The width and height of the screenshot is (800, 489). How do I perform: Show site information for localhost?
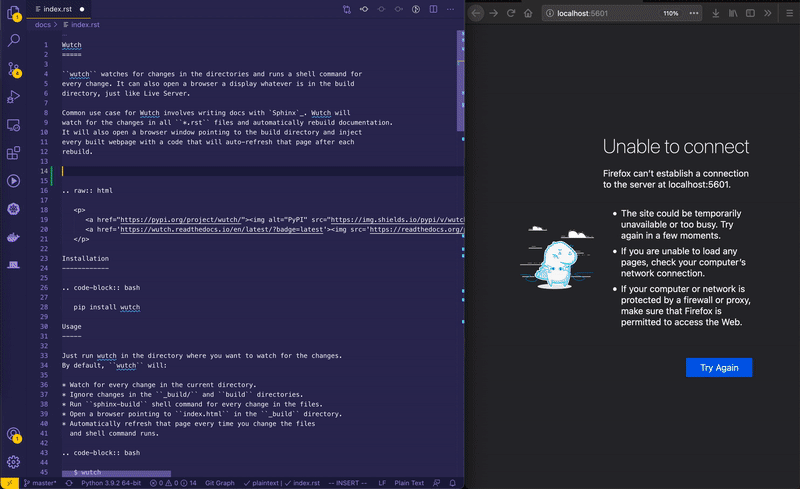tap(549, 13)
